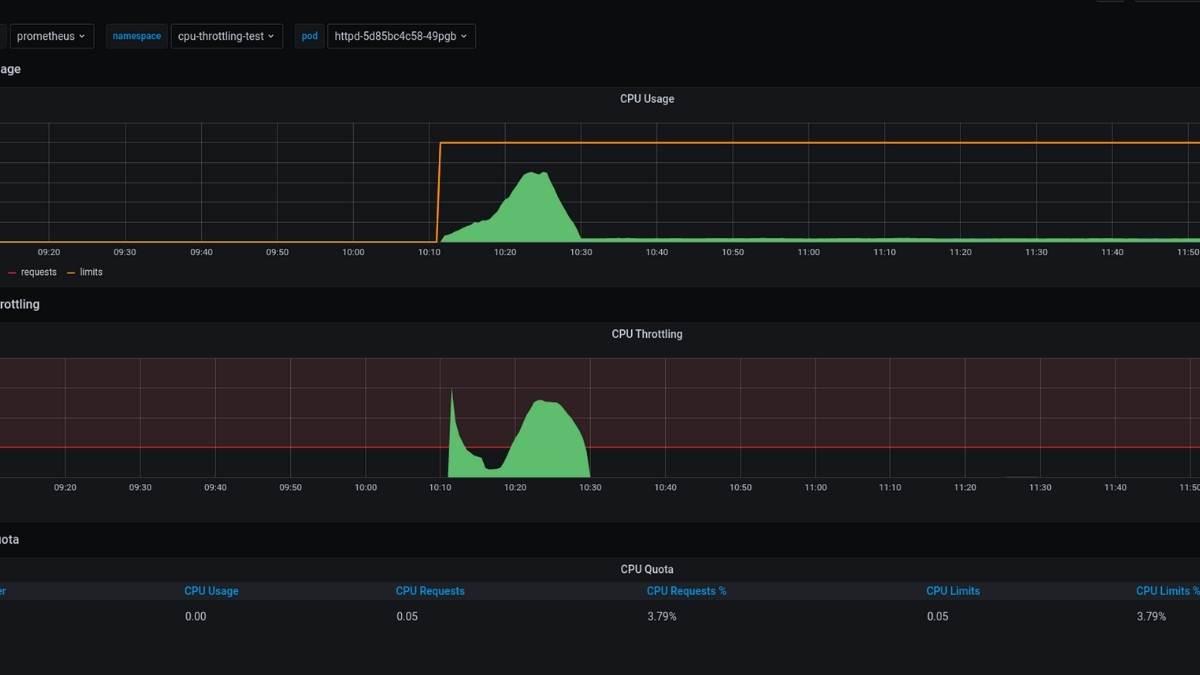Open the CPU Quota table panel title menu

(646, 569)
